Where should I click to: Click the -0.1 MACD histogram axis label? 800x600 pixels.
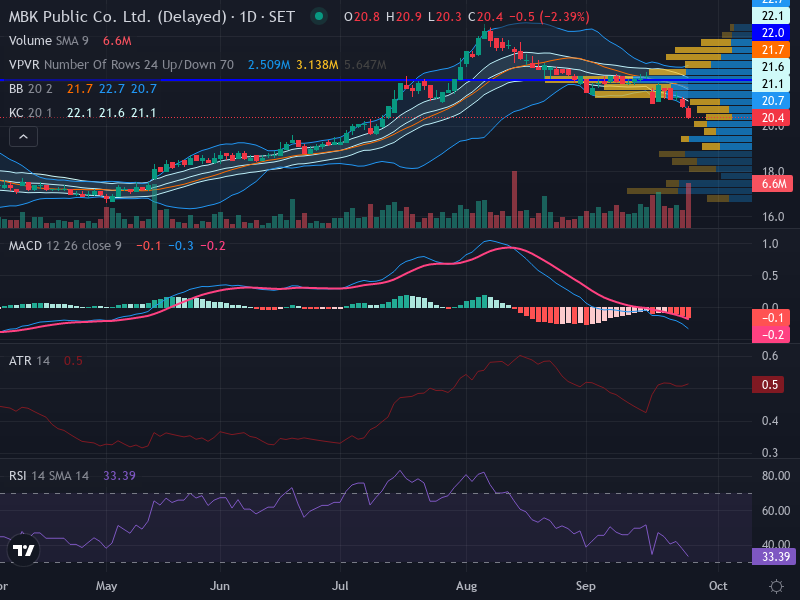(x=771, y=318)
